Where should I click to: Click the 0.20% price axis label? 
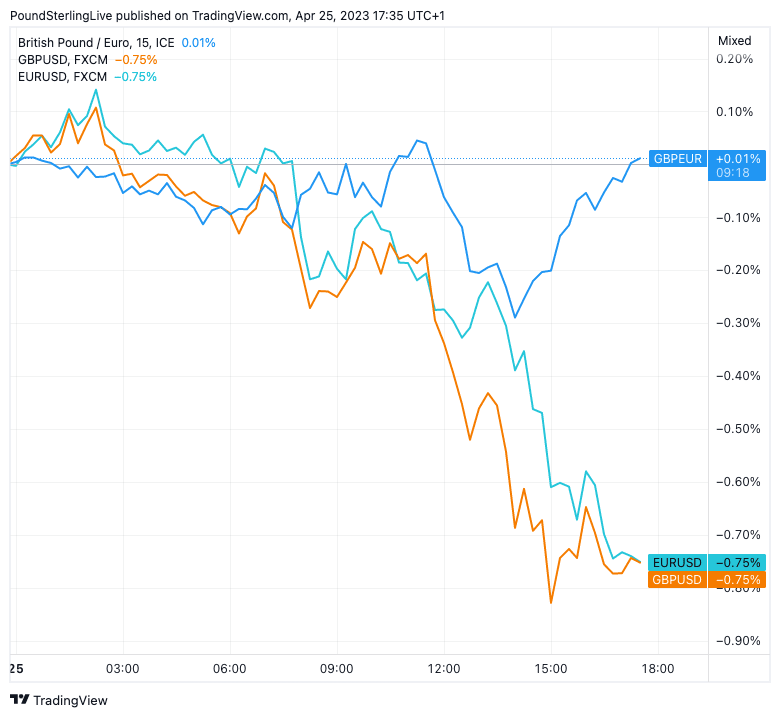click(x=735, y=58)
